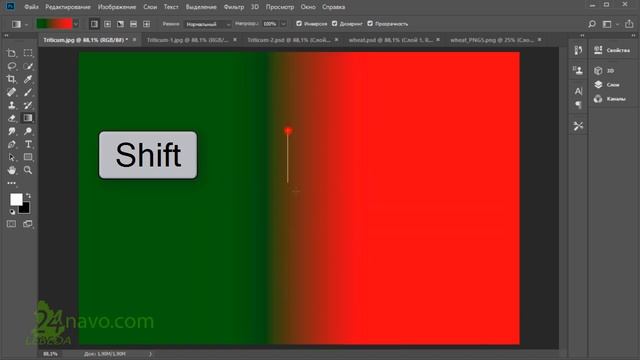Toggle the Дизеринг checkbox
This screenshot has width=640, height=360.
(x=335, y=24)
